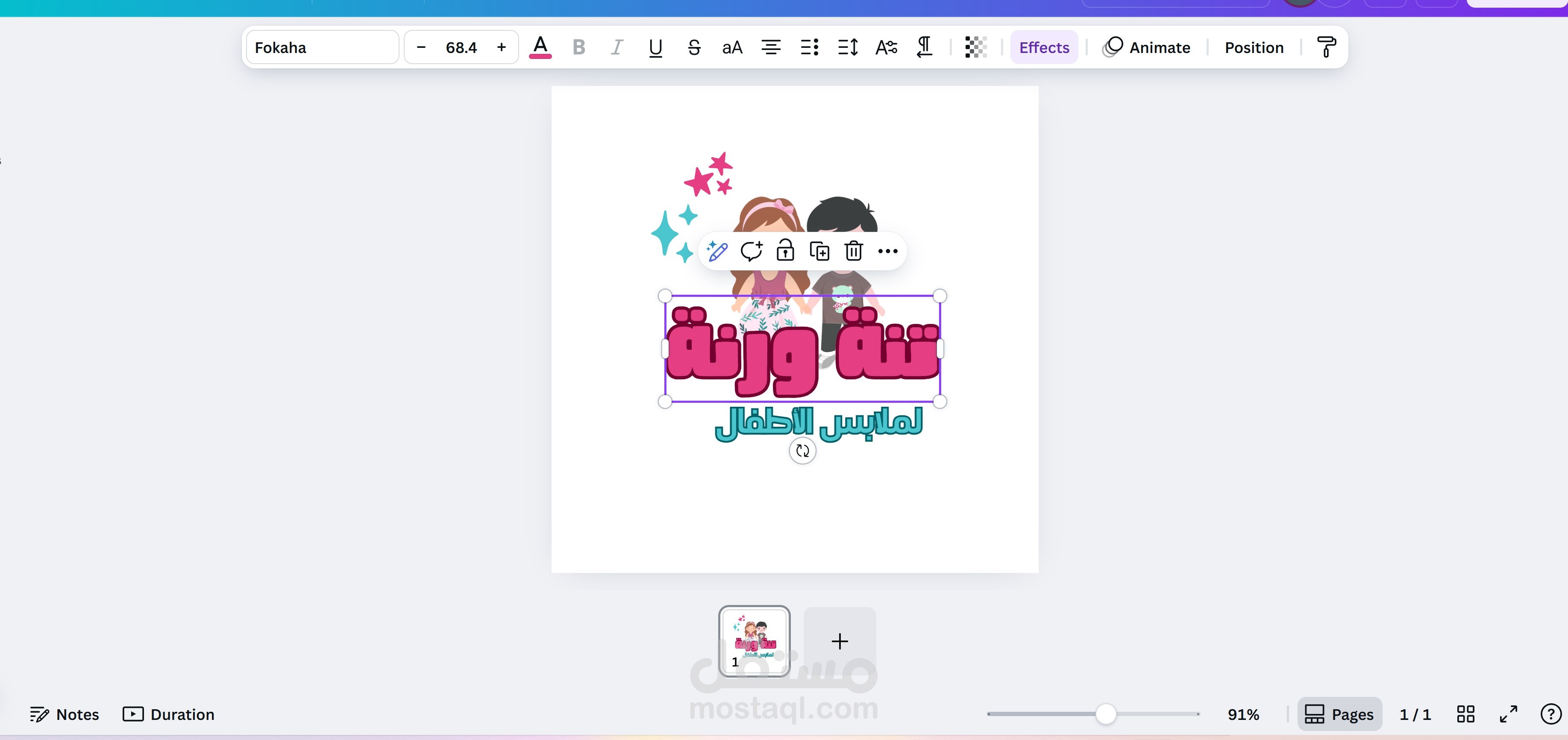Click the uppercase aA icon
1568x740 pixels.
[x=731, y=47]
